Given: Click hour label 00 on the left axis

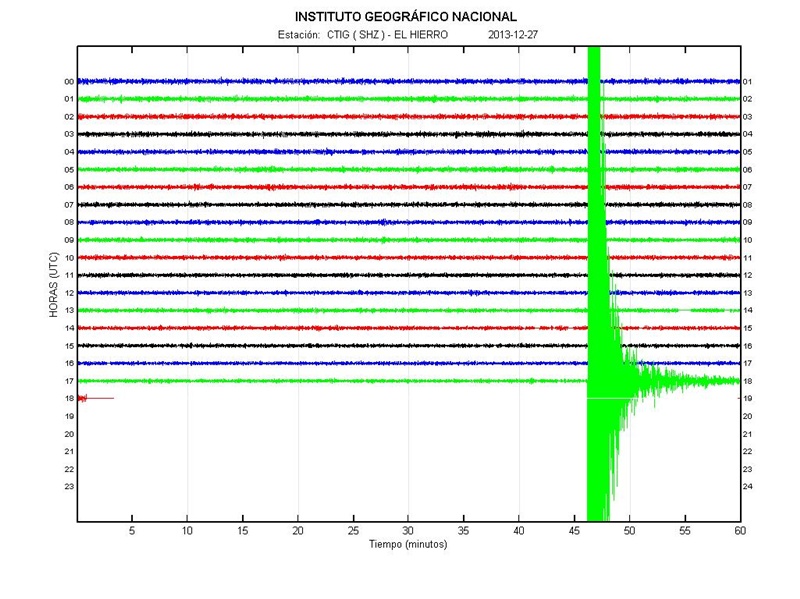Looking at the screenshot, I should tap(69, 82).
